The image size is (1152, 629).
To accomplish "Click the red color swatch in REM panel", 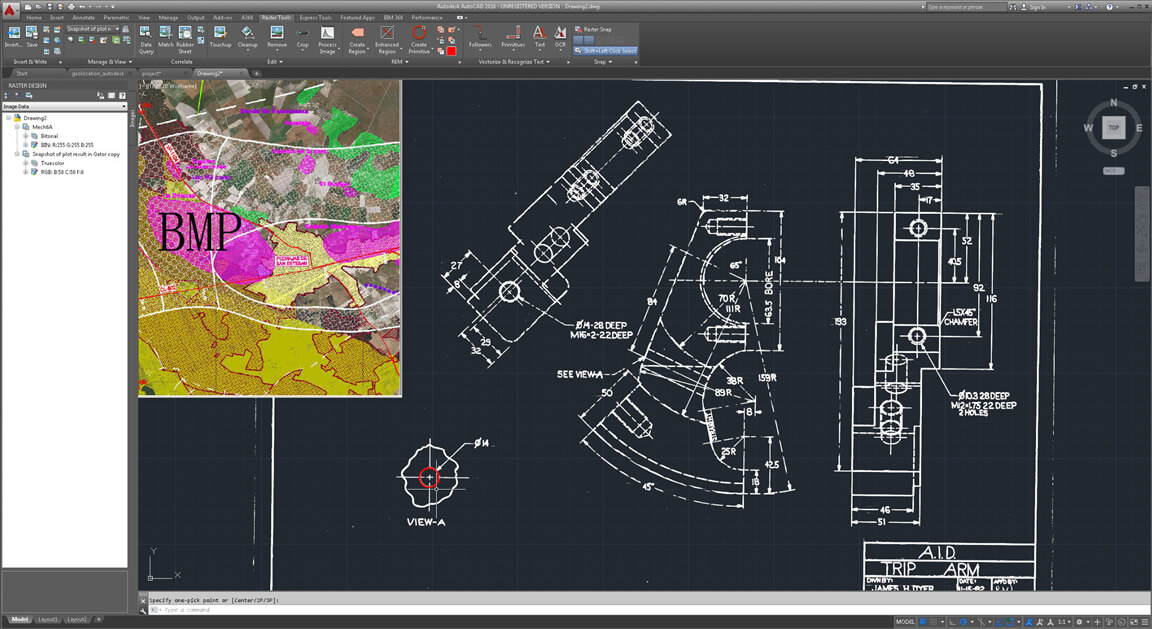I will [x=452, y=50].
